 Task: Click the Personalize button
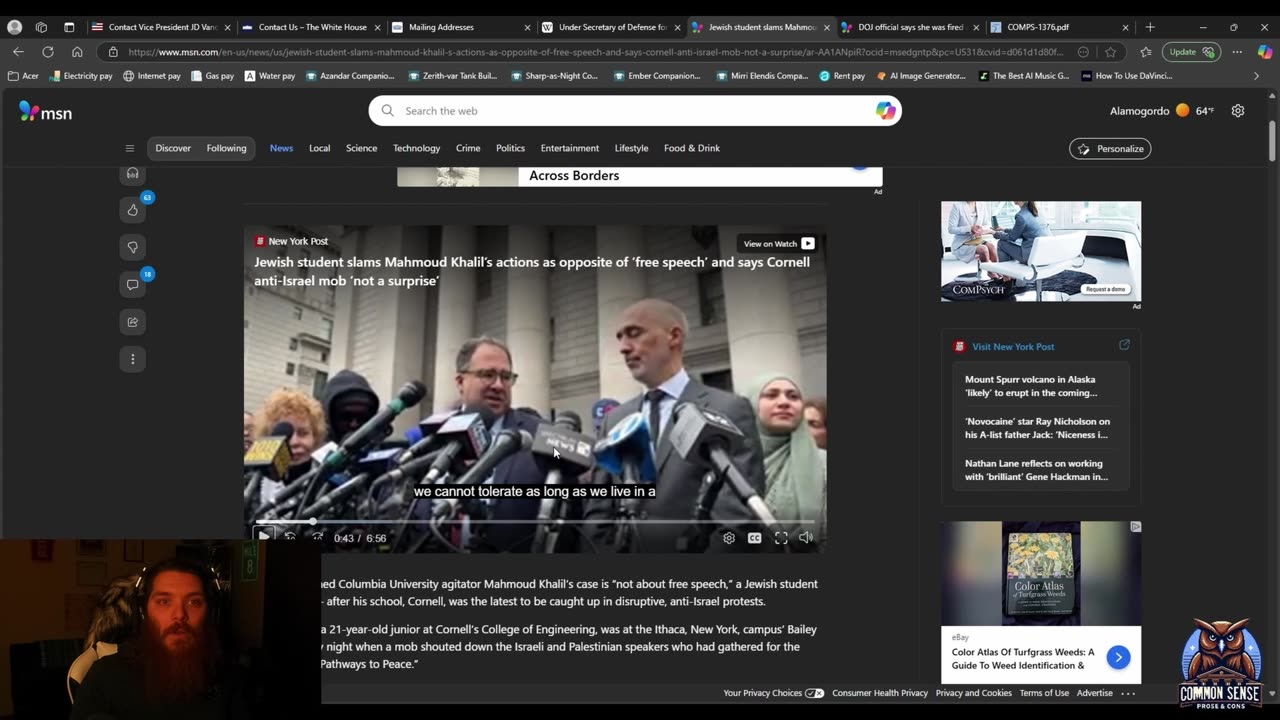pyautogui.click(x=1110, y=148)
